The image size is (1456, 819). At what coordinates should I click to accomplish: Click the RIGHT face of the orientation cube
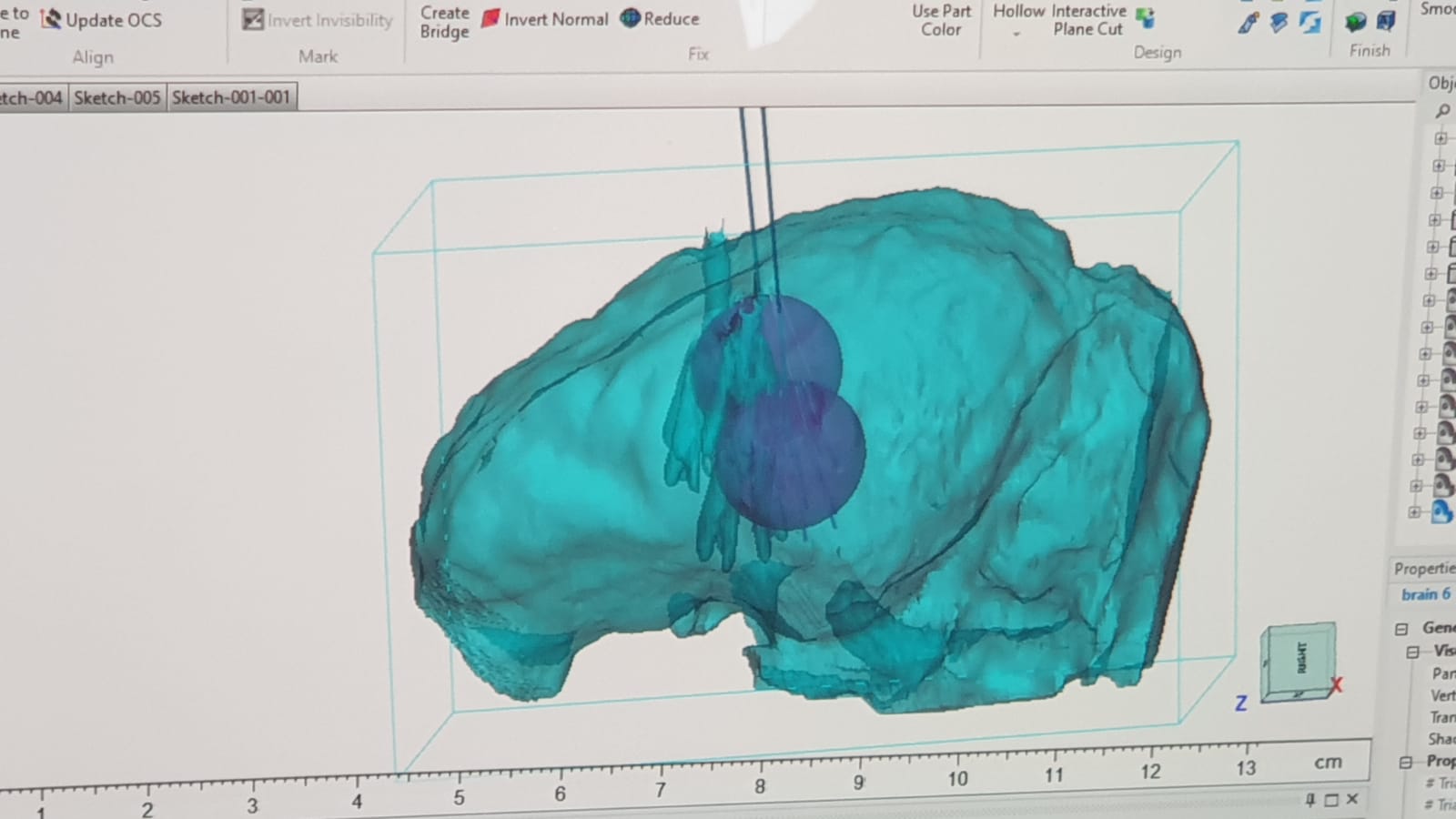pyautogui.click(x=1299, y=657)
